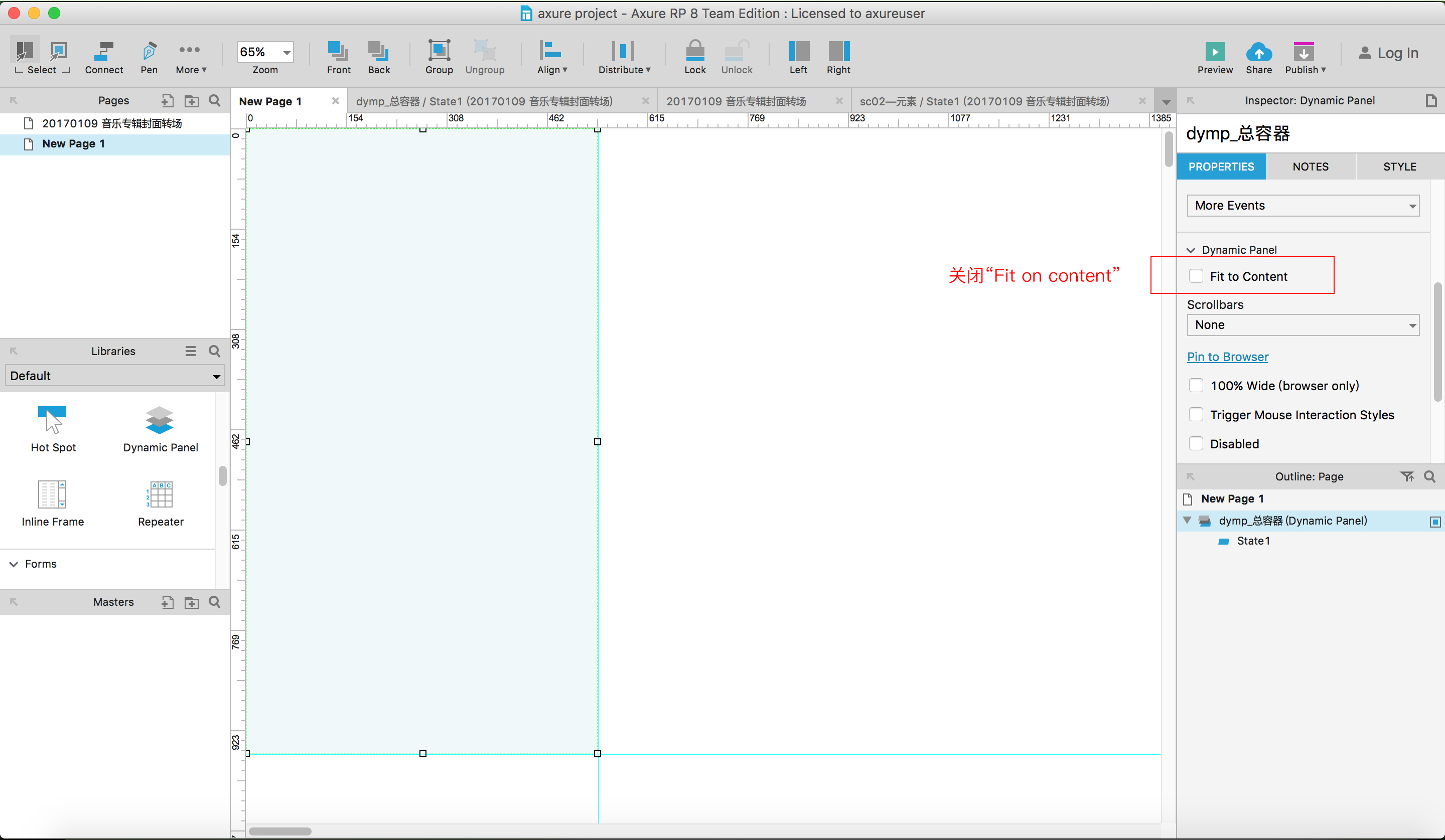Click the Share cloud icon
Screen dimensions: 1445x840
click(1259, 52)
